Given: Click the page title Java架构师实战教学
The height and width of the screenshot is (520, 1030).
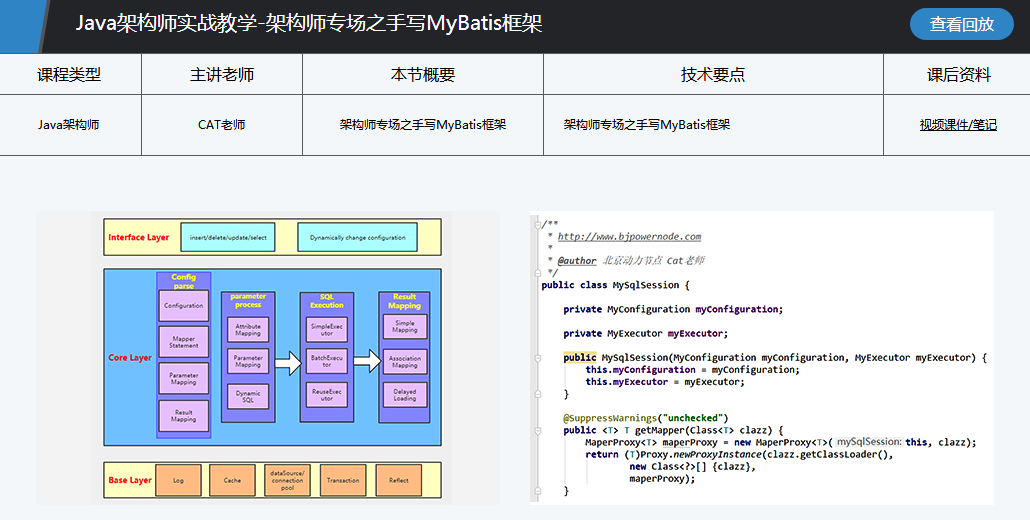Looking at the screenshot, I should click(309, 23).
